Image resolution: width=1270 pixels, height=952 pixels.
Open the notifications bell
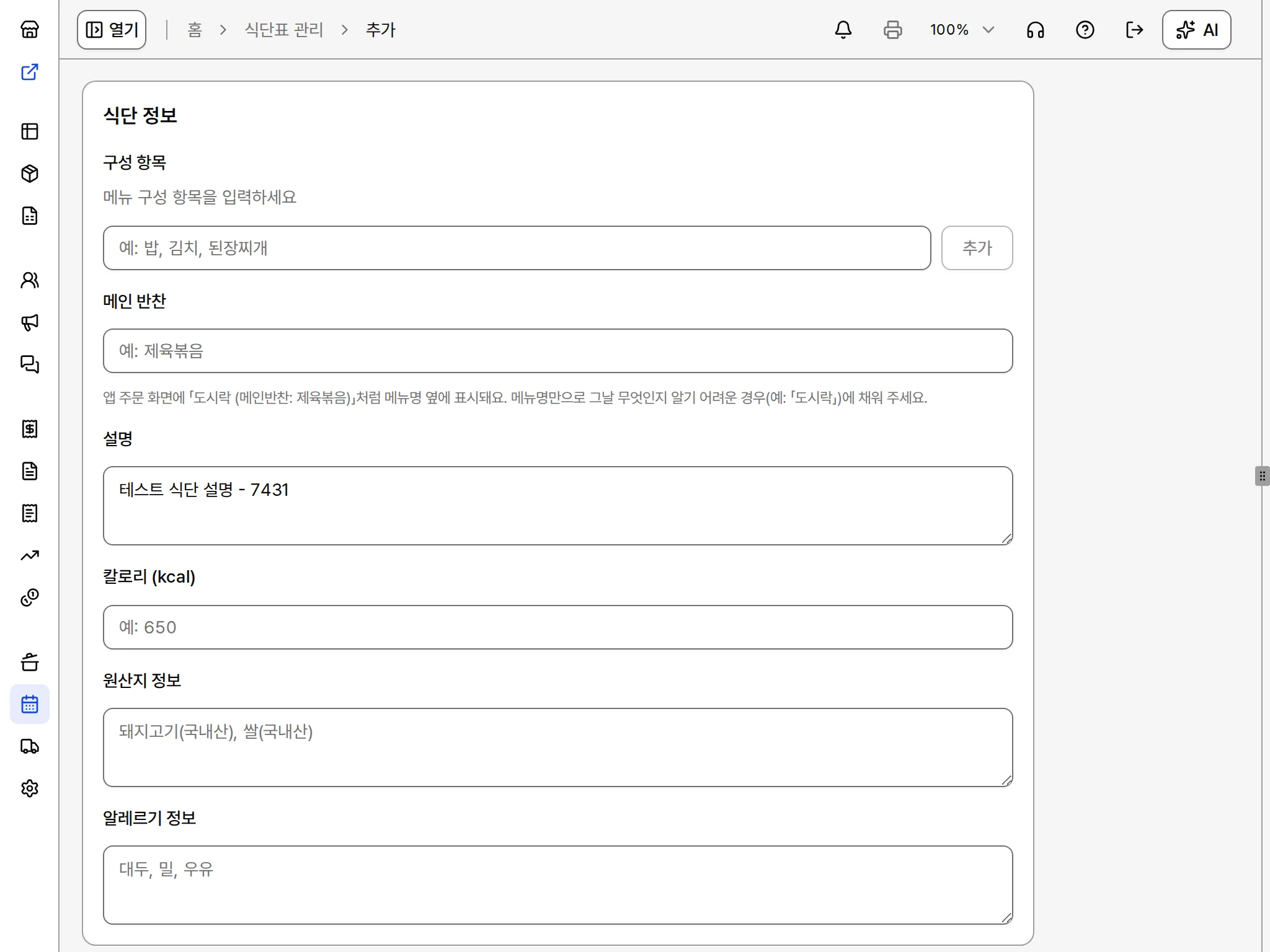coord(843,30)
